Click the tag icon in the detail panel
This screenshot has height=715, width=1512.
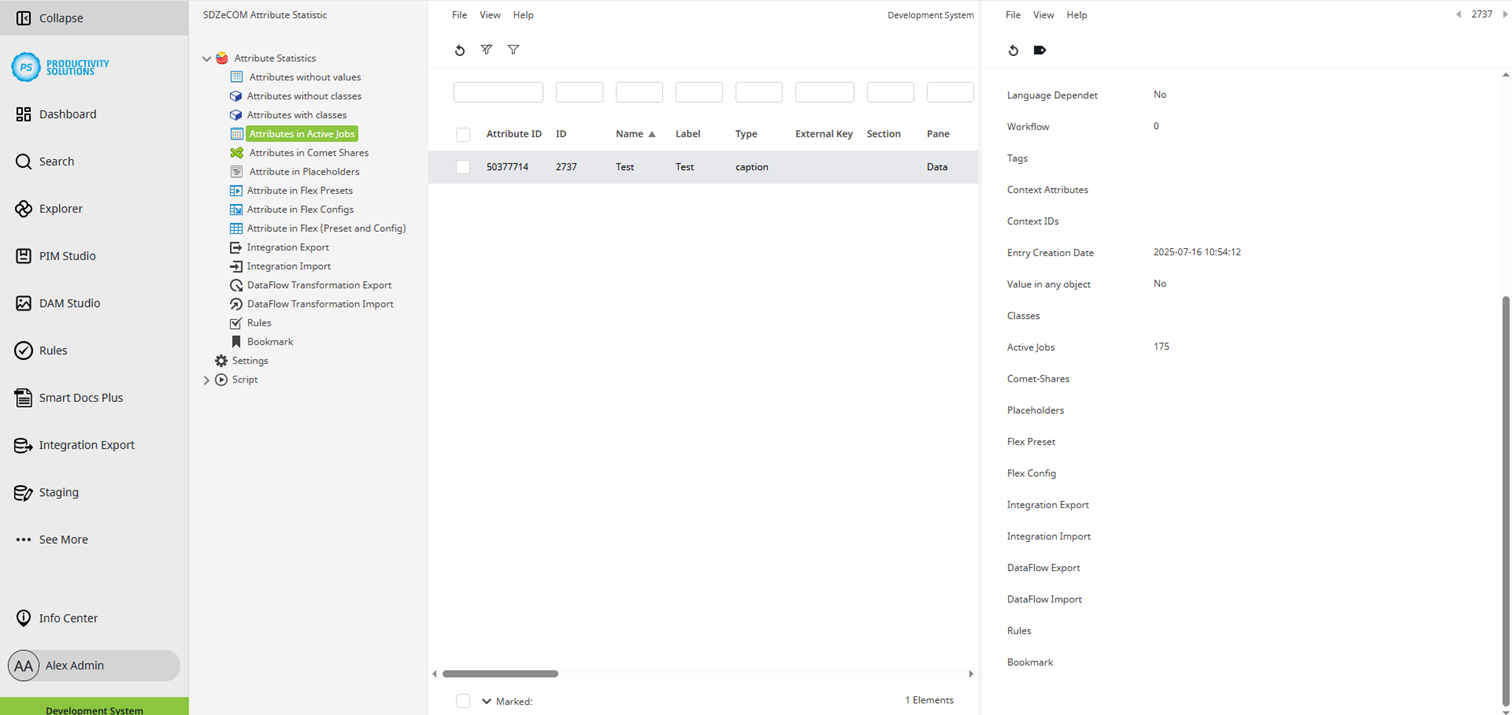point(1039,50)
